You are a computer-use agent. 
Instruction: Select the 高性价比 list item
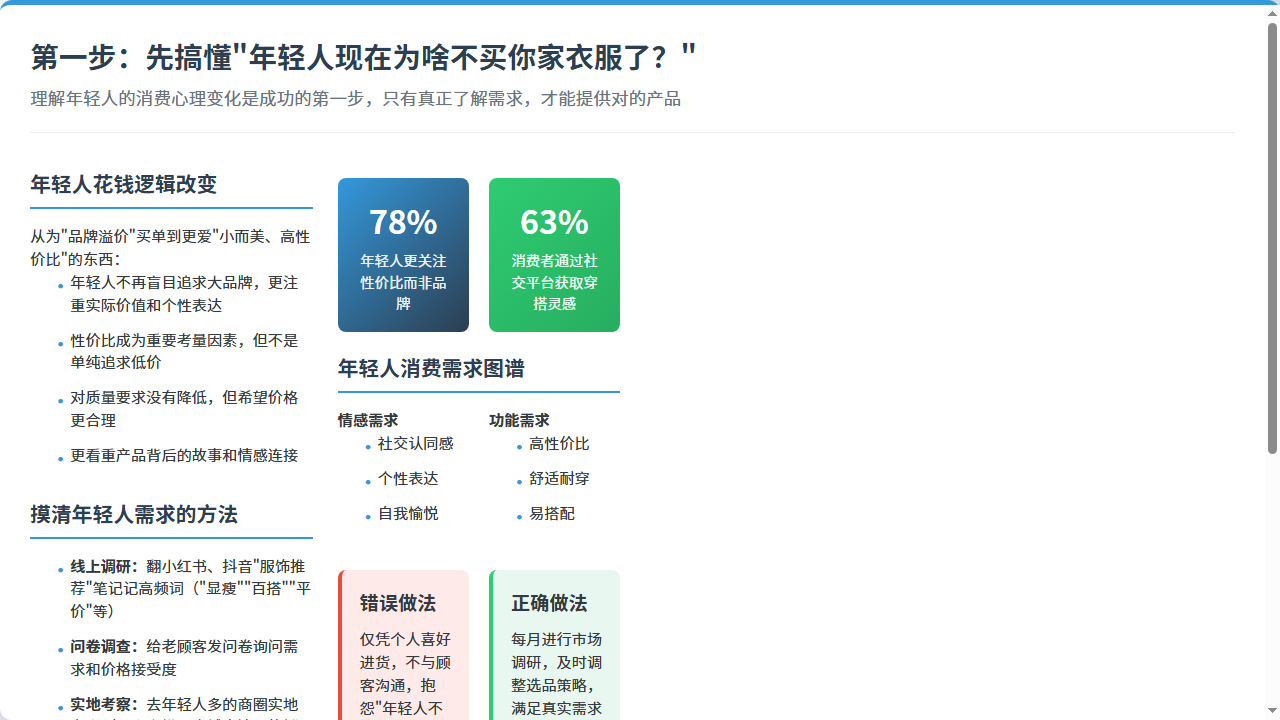(559, 444)
